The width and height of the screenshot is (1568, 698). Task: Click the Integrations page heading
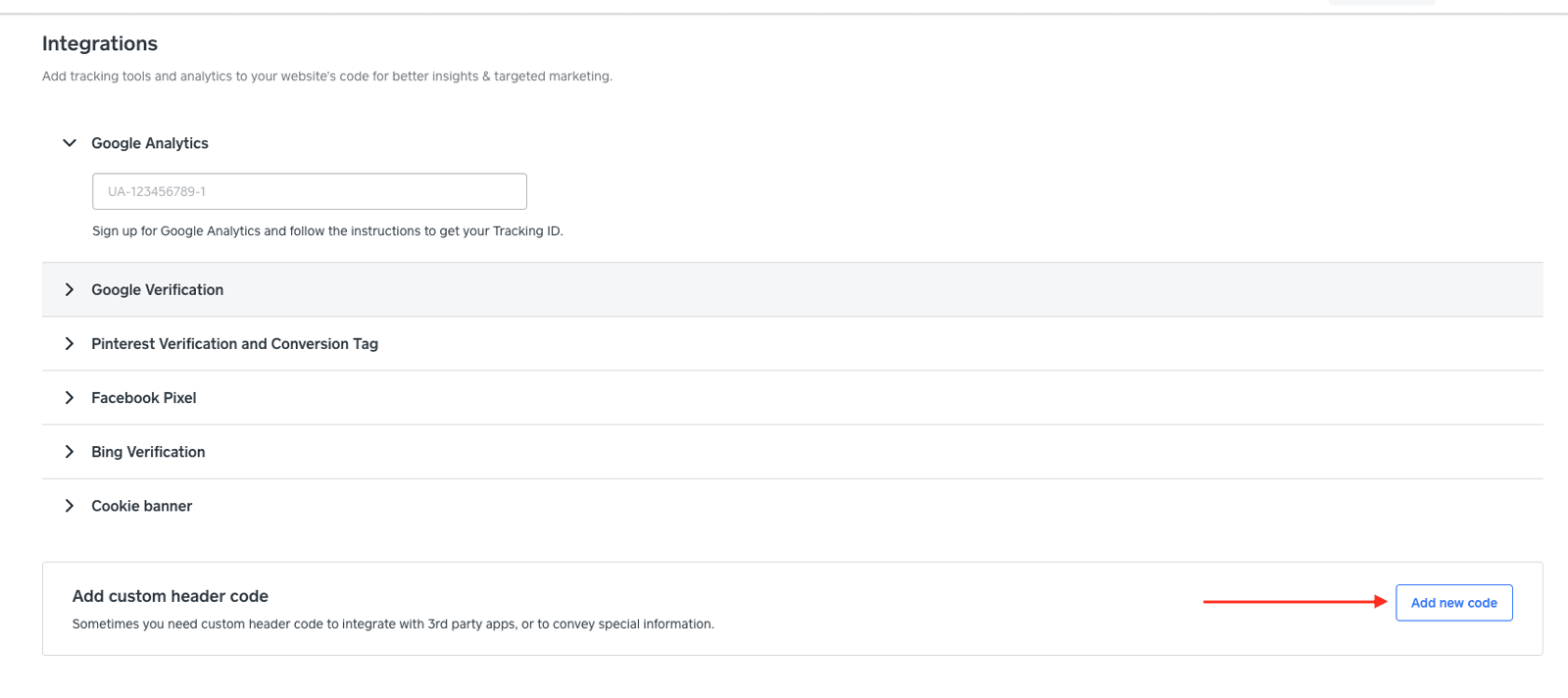tap(100, 43)
